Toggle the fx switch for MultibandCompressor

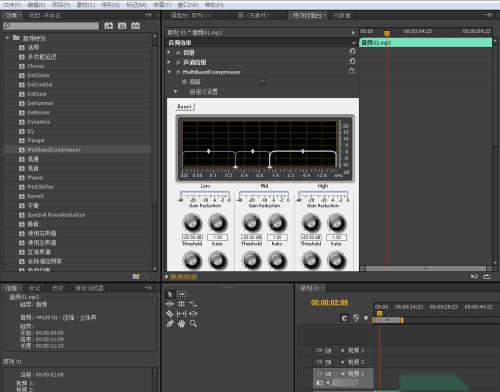tap(178, 72)
